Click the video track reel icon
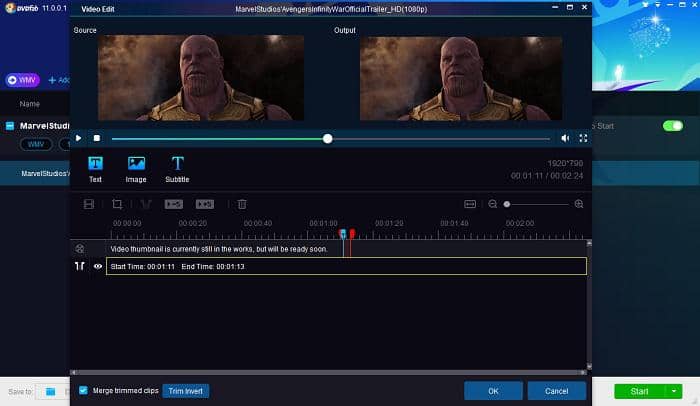Screen dimensions: 700x406 80,249
